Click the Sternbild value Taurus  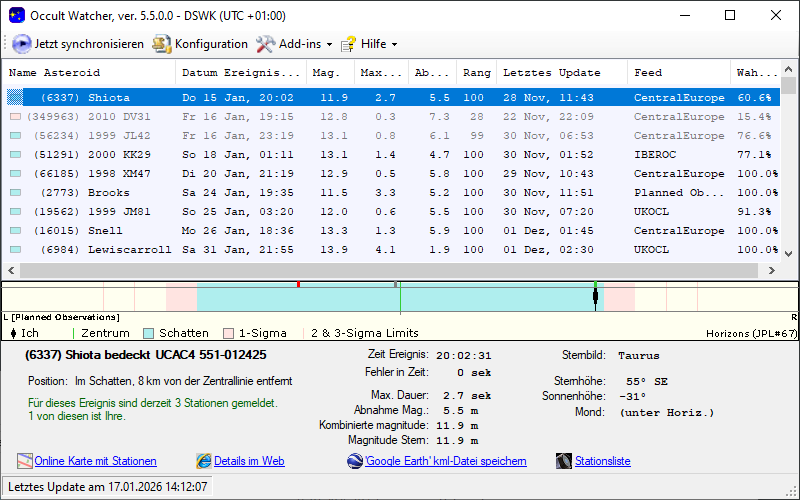(x=639, y=356)
